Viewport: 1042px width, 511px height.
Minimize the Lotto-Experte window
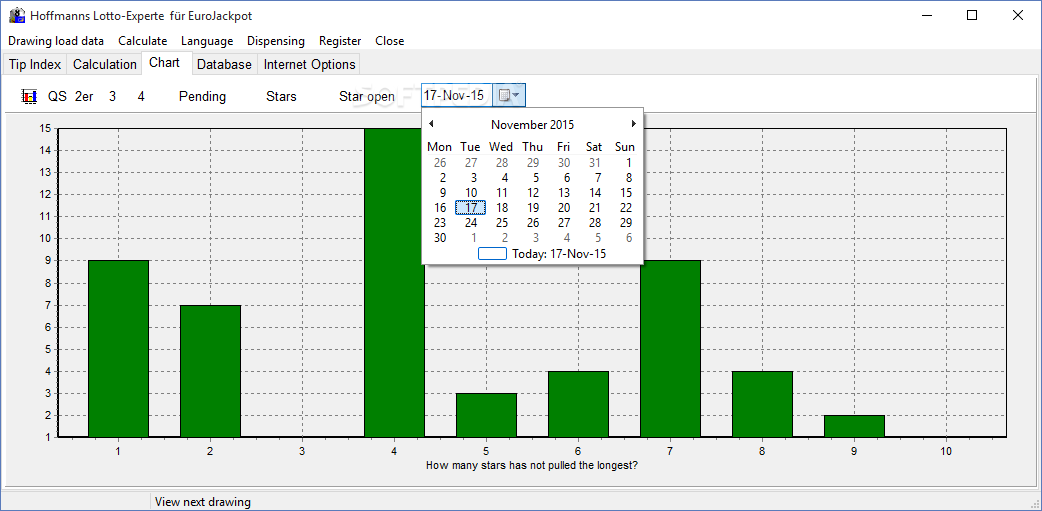[x=926, y=16]
